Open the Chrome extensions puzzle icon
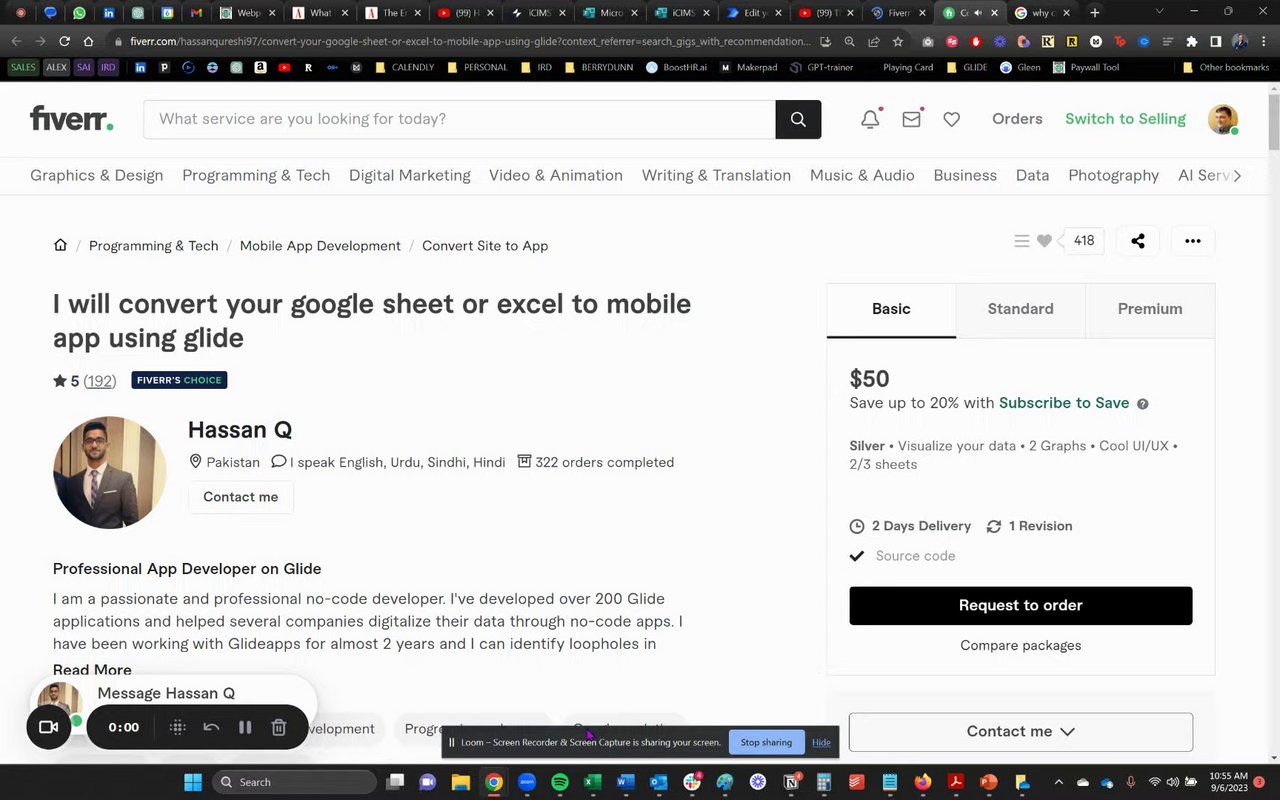 (x=1191, y=42)
